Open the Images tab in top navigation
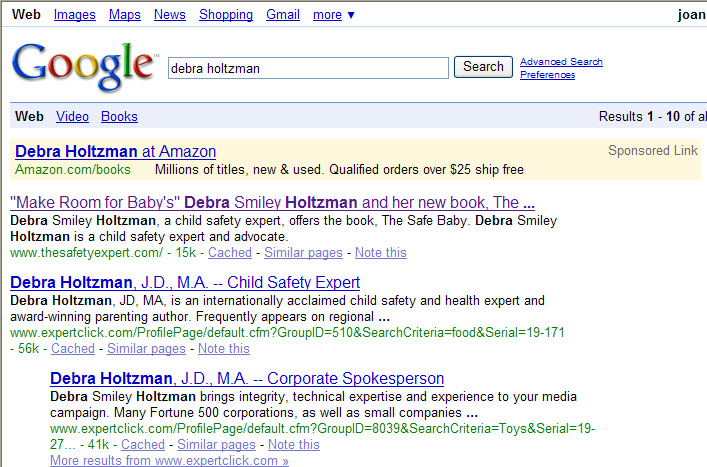Image resolution: width=707 pixels, height=467 pixels. click(75, 14)
